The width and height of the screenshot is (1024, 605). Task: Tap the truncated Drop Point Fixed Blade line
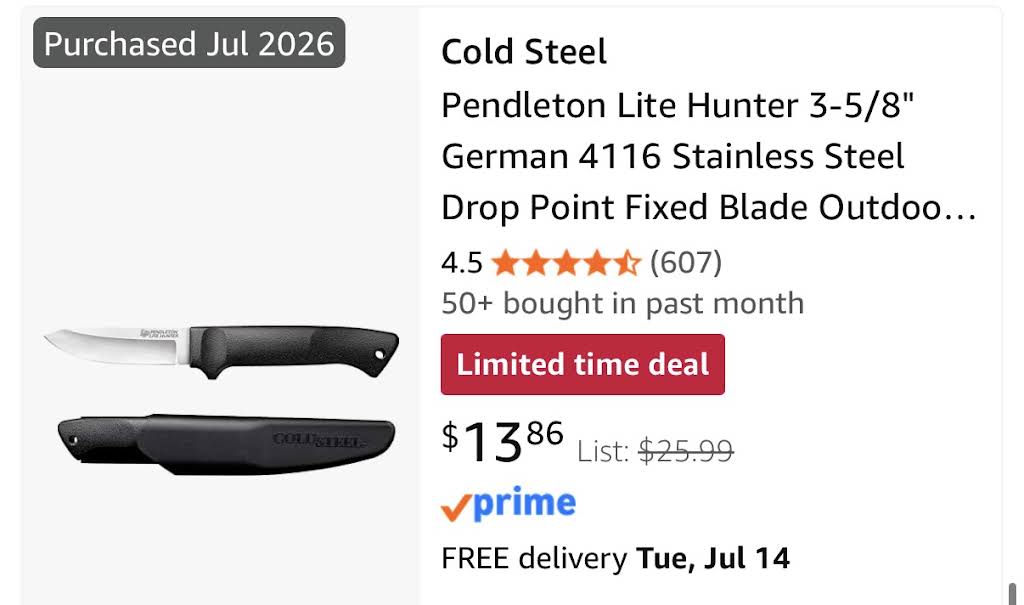pos(709,207)
